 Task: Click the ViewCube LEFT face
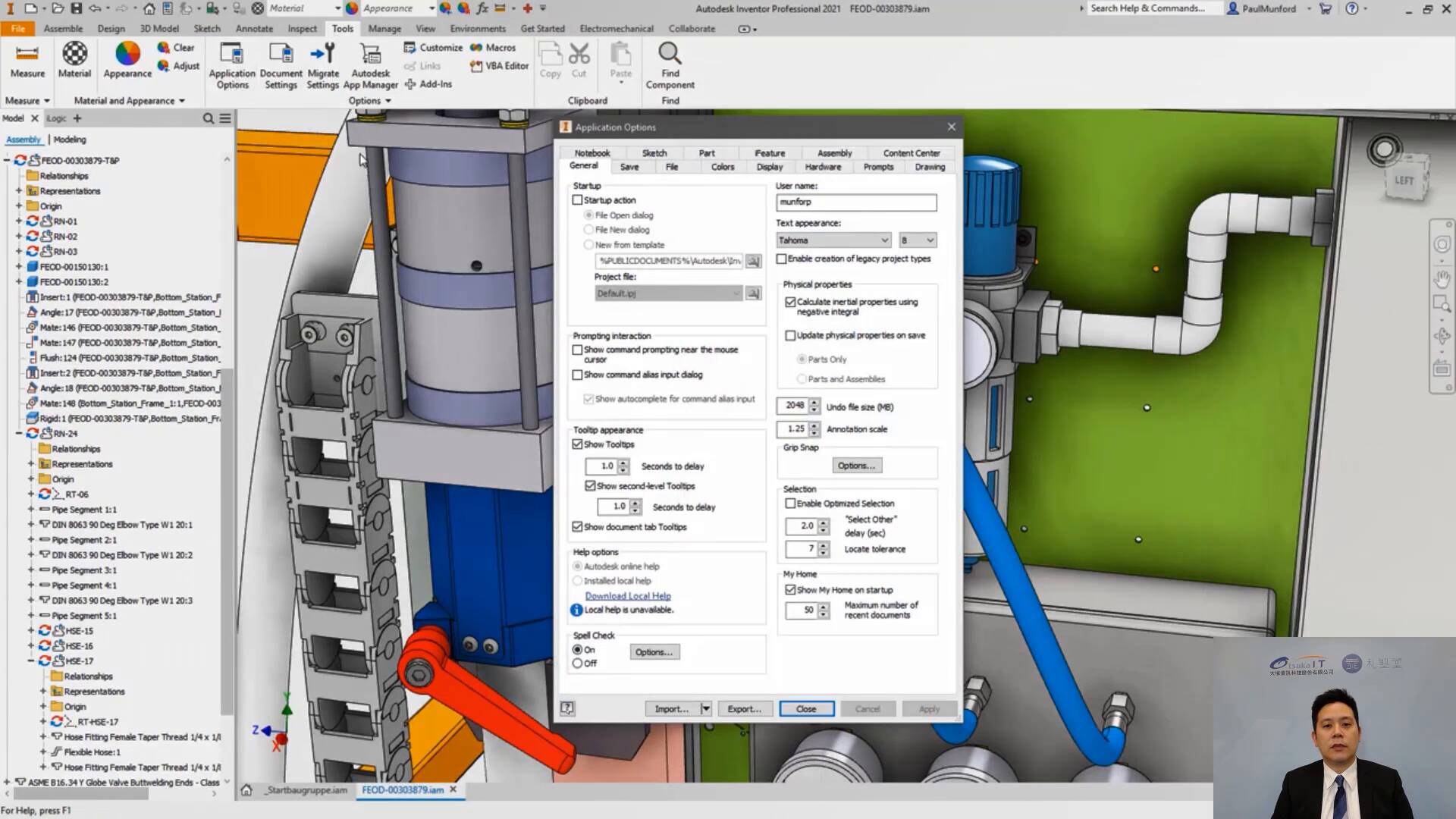click(1404, 180)
